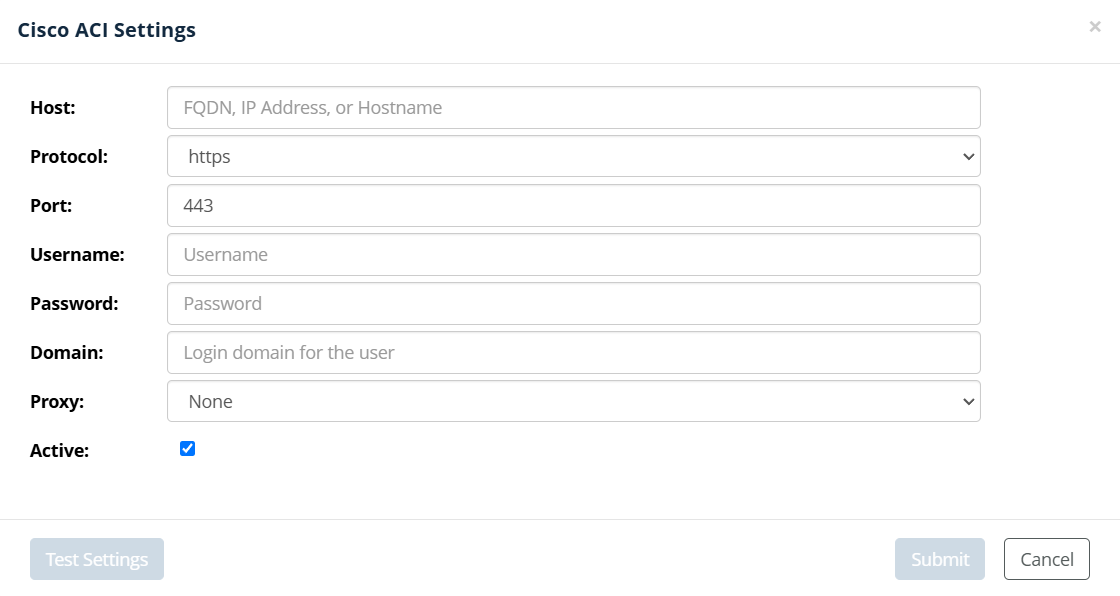1120x596 pixels.
Task: Uncheck the Active checkbox
Action: (x=187, y=449)
